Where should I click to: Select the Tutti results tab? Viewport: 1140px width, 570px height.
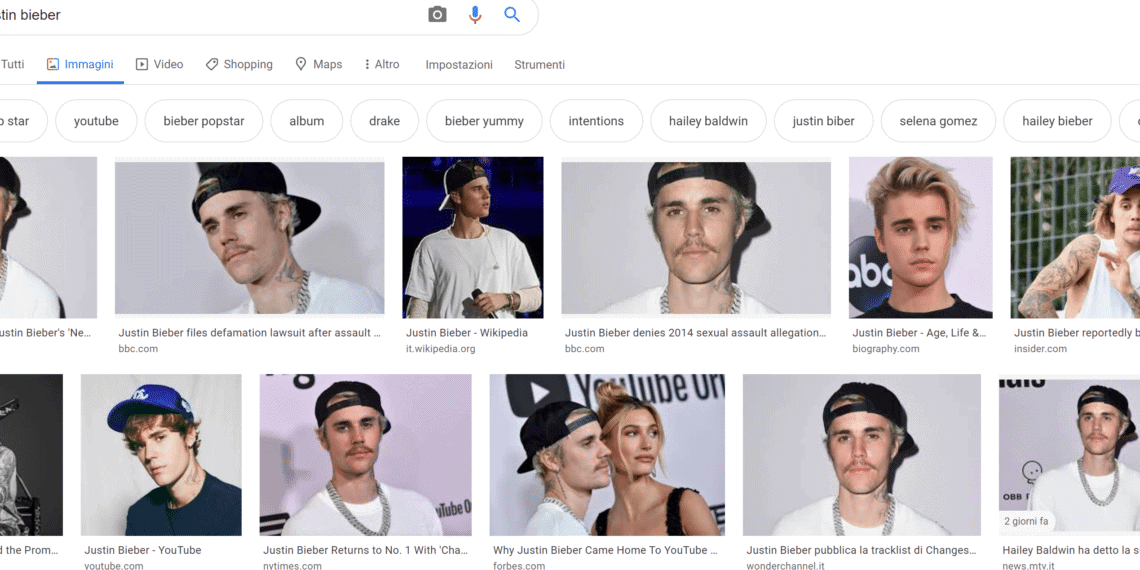[x=12, y=64]
